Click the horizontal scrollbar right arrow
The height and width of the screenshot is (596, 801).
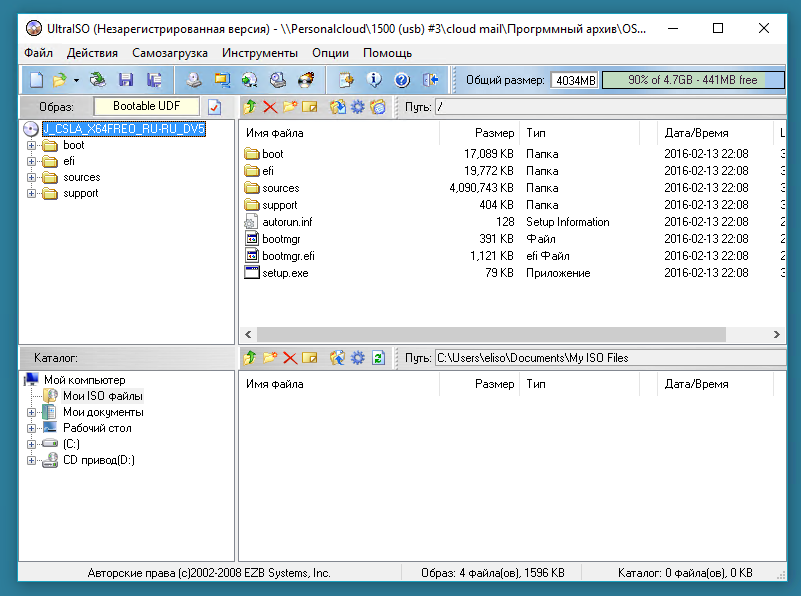[x=776, y=335]
